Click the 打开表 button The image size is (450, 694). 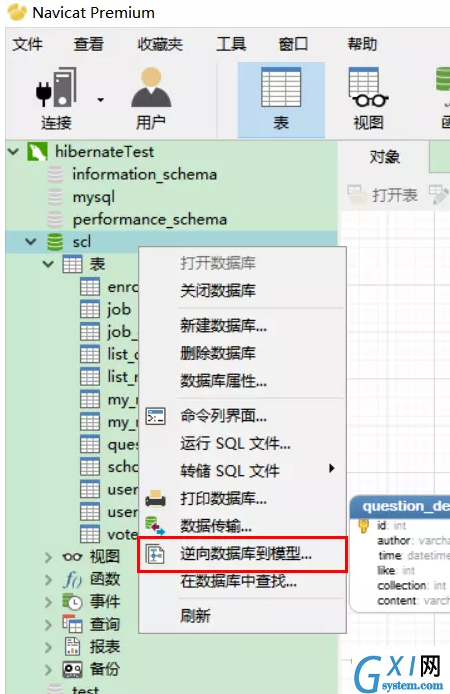point(383,194)
